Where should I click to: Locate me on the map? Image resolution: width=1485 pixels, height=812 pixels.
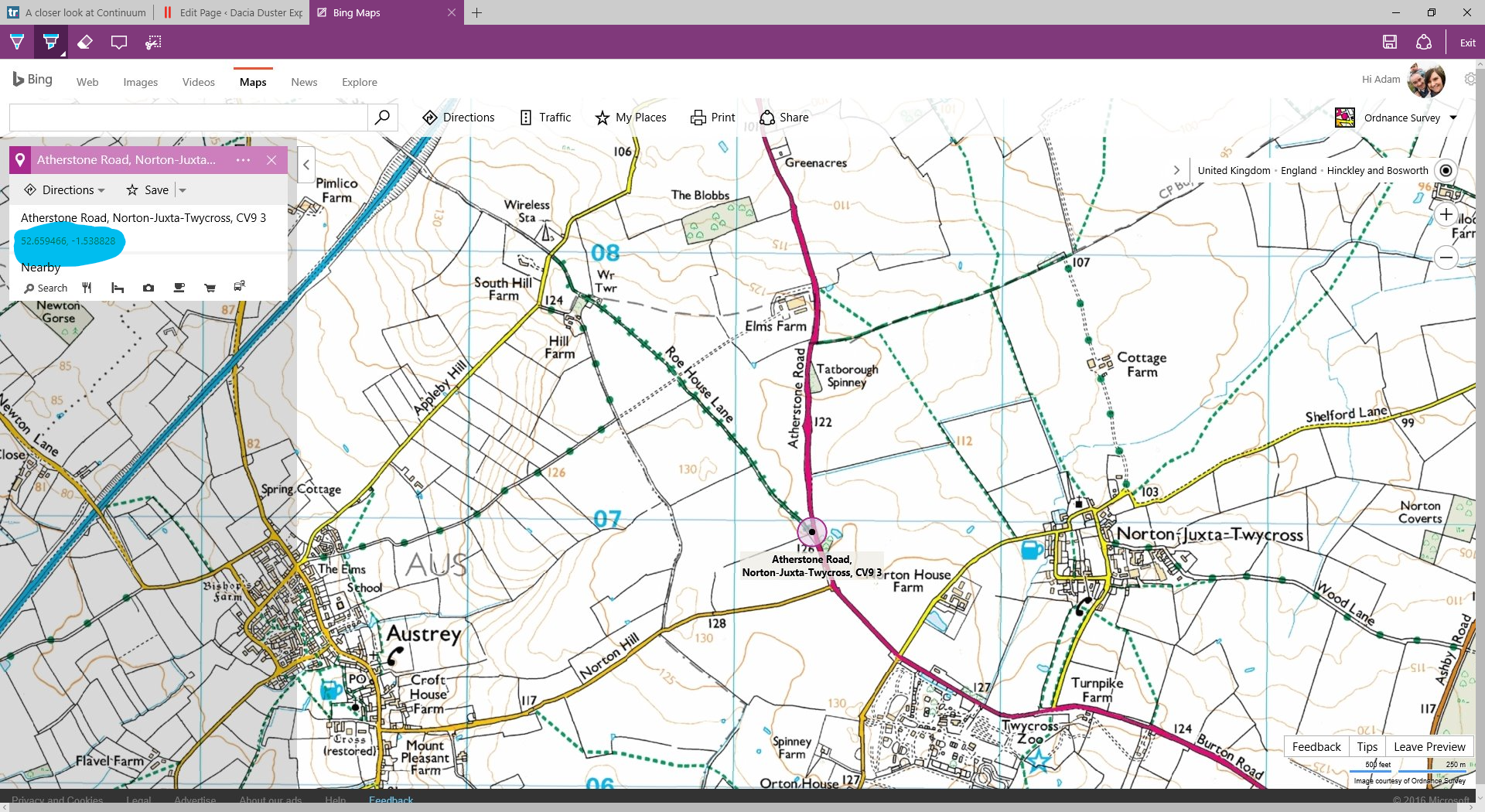point(1446,170)
